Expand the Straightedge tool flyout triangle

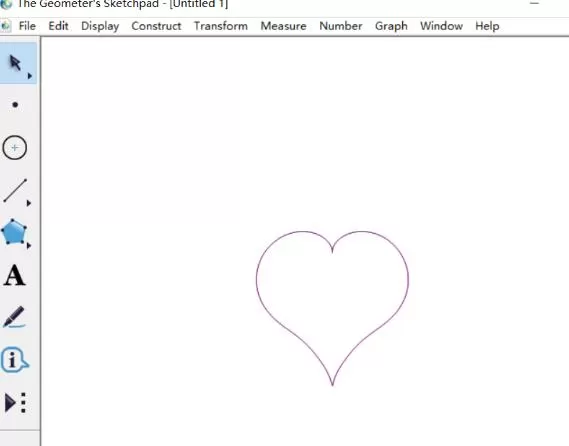(x=29, y=203)
